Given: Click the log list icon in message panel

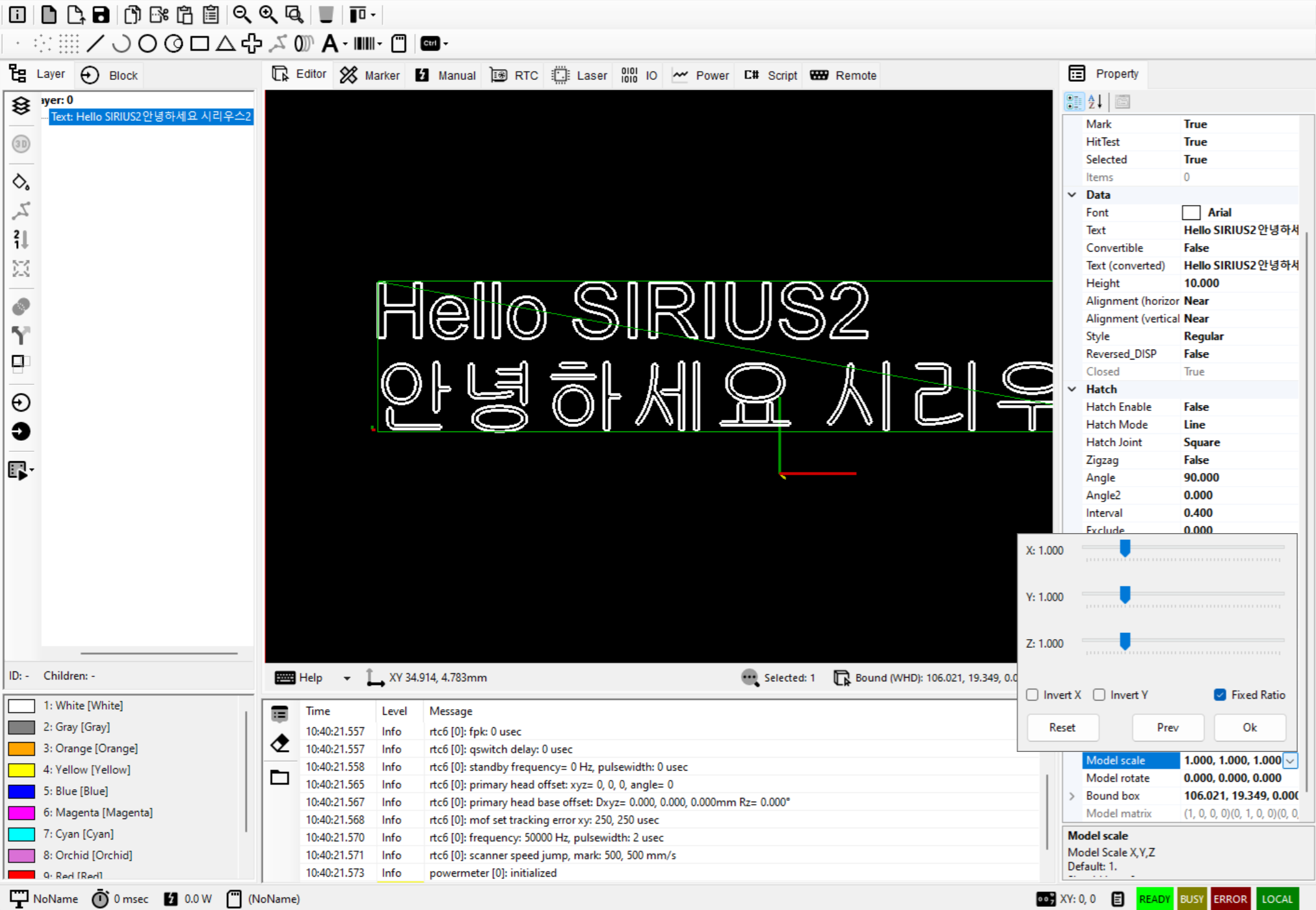Looking at the screenshot, I should coord(280,714).
